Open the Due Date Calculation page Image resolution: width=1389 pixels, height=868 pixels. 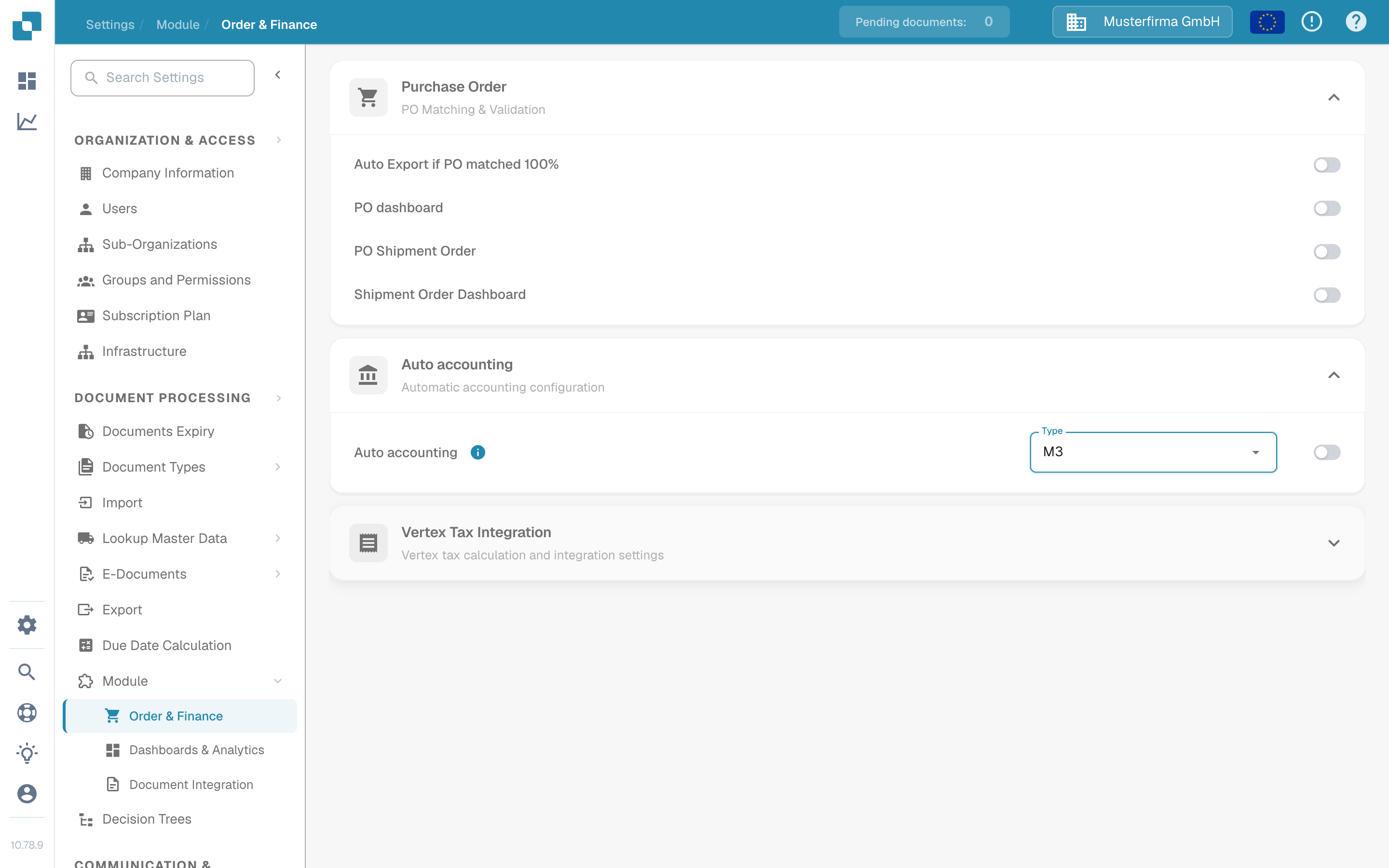click(x=180, y=645)
